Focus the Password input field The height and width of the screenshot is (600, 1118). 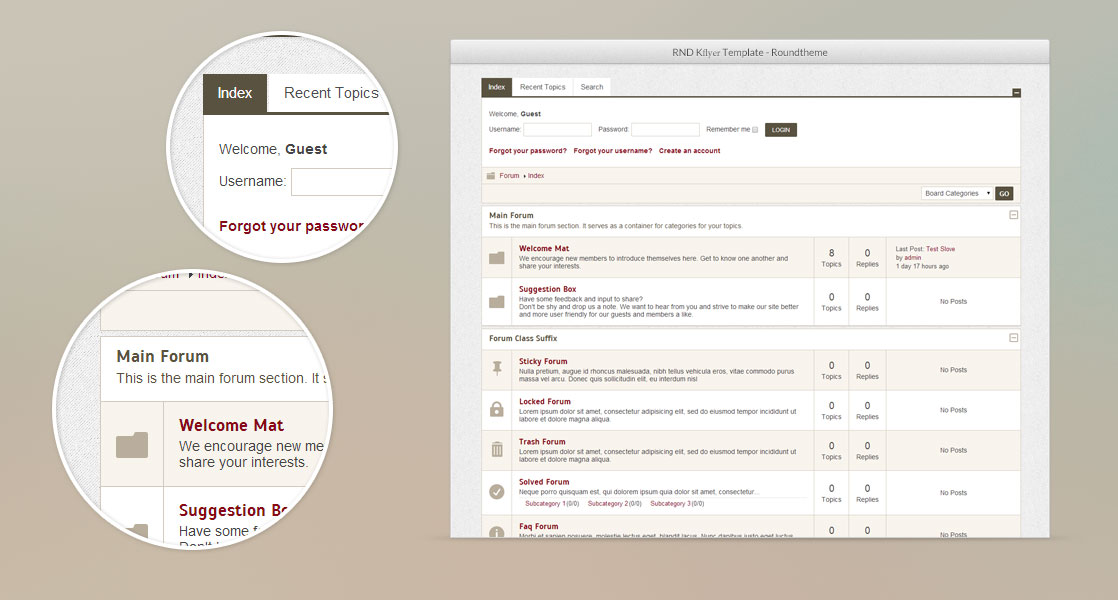tap(665, 130)
